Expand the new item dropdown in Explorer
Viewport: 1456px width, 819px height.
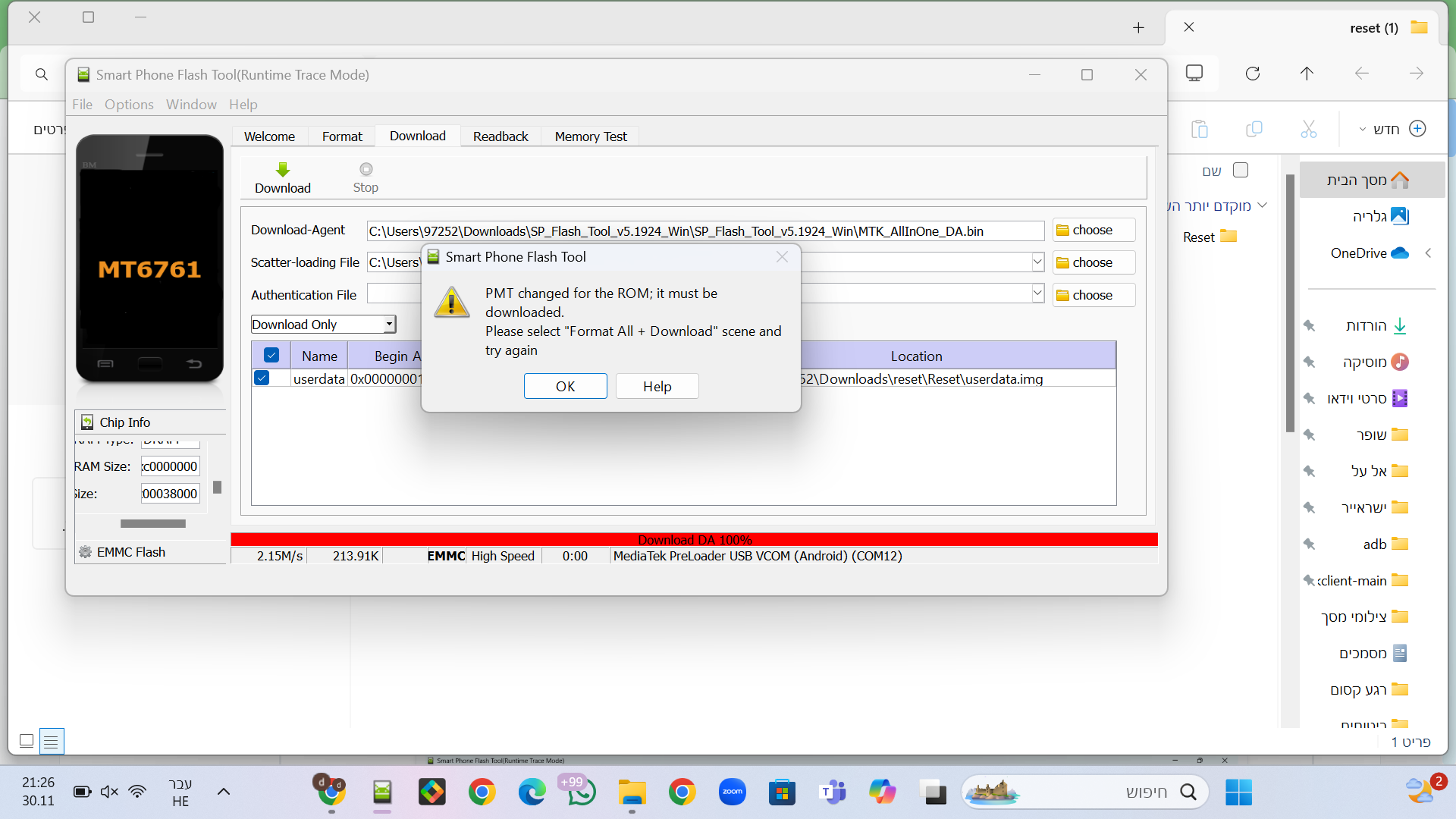coord(1363,130)
